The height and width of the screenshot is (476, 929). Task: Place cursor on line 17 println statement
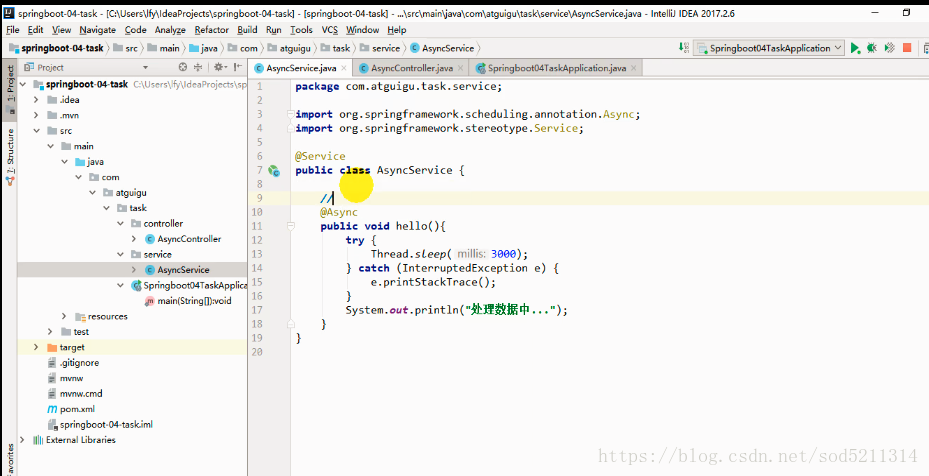pos(456,310)
